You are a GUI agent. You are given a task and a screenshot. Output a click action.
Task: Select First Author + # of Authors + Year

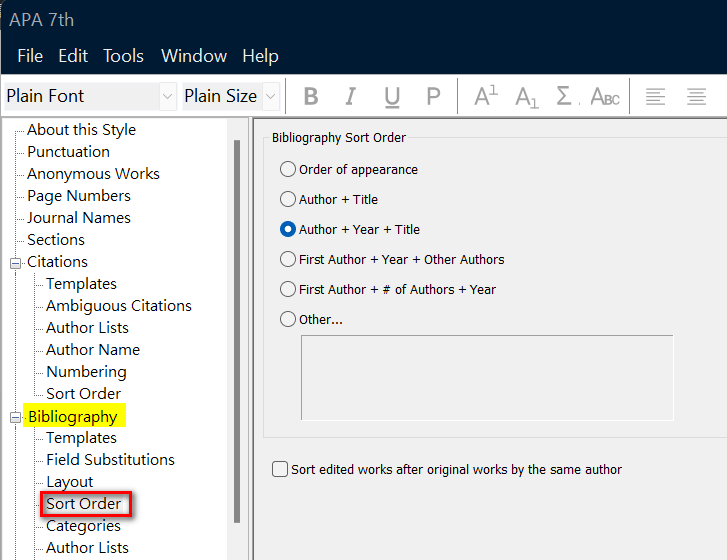point(287,289)
